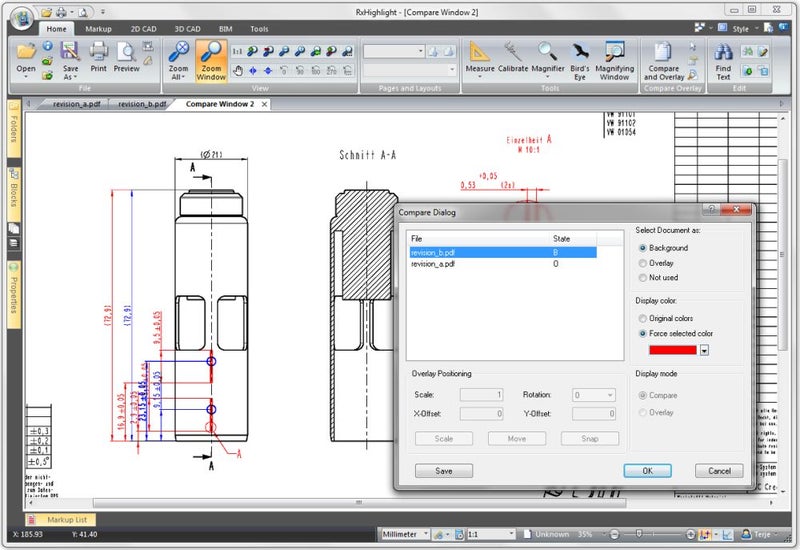Click the Zoom All icon

(x=179, y=51)
